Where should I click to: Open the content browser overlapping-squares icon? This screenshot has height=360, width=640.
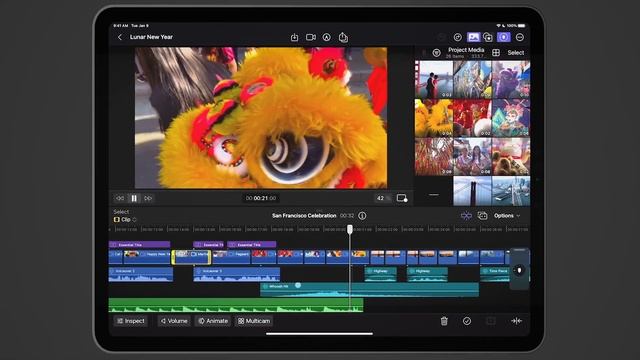coord(488,37)
